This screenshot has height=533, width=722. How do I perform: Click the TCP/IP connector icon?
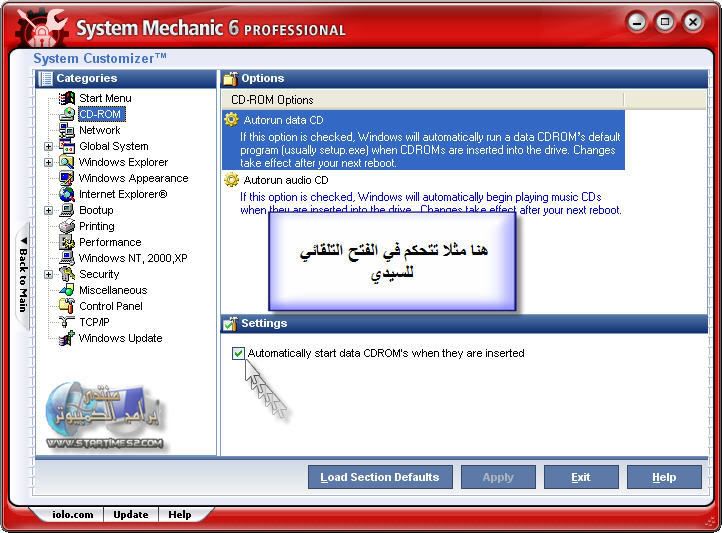tap(67, 322)
